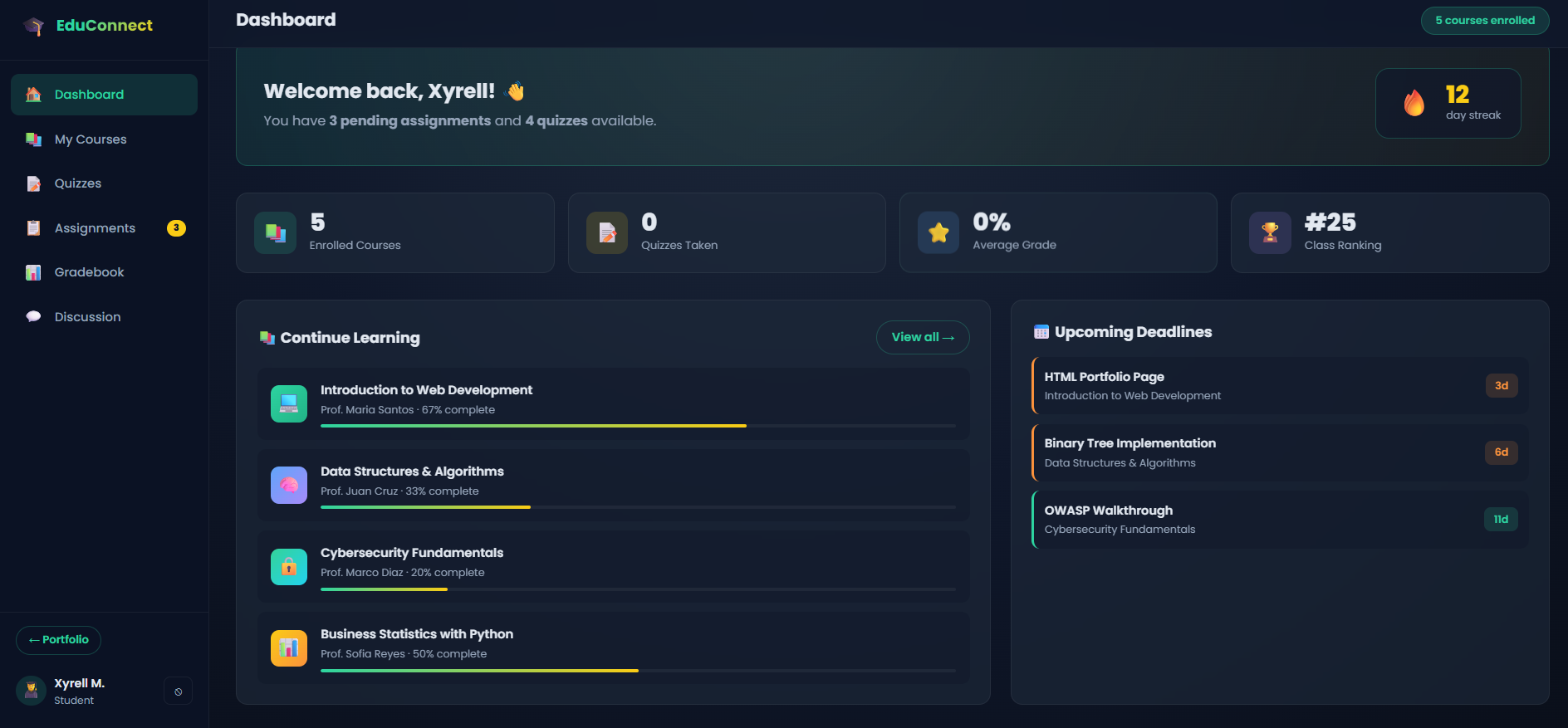Screen dimensions: 1568x728
Task: Click the 12 day streak number
Action: pos(1458,95)
